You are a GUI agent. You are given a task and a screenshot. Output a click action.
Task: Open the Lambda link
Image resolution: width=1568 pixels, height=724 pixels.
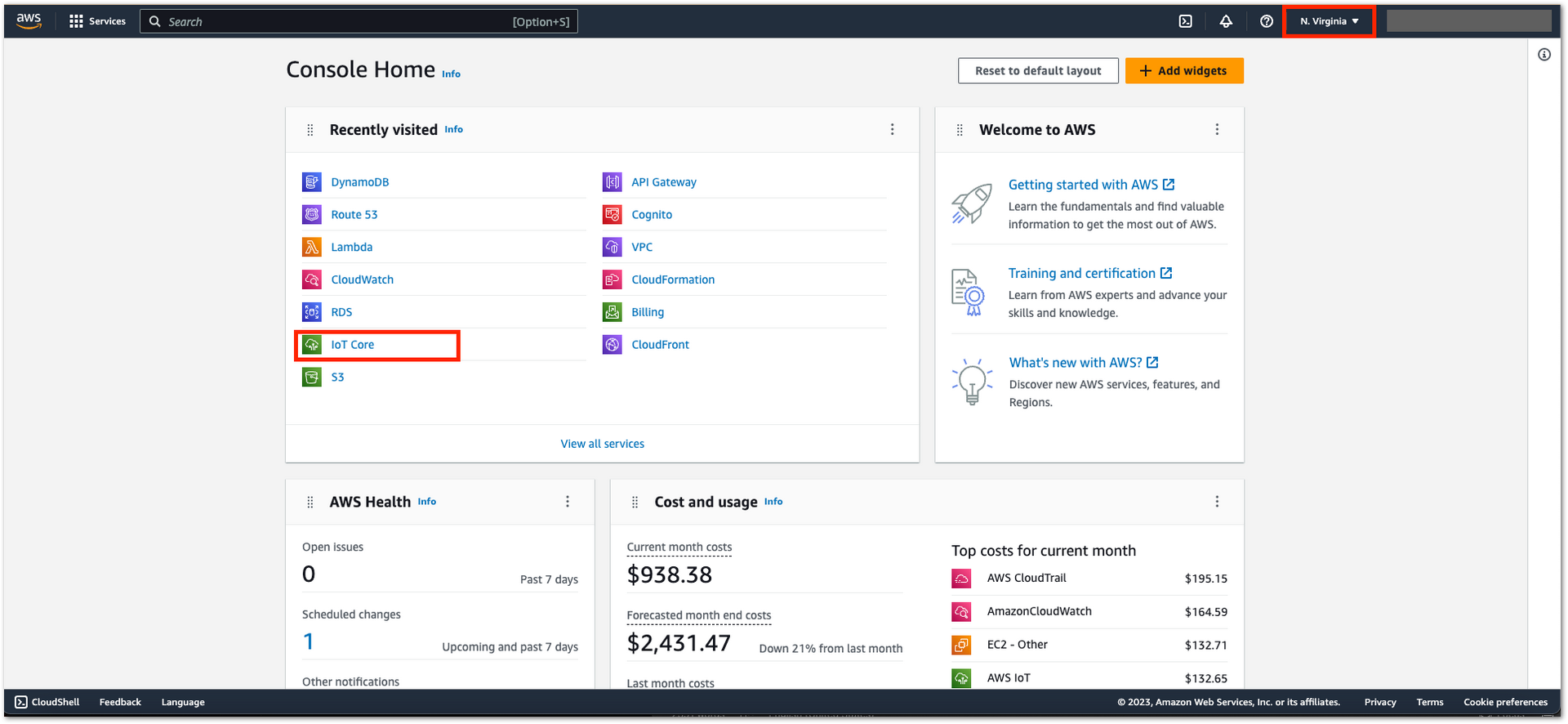point(351,247)
